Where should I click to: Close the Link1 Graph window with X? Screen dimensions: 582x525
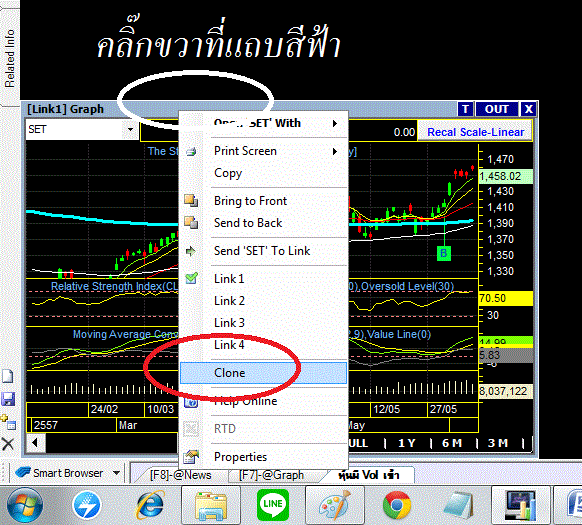[x=528, y=109]
